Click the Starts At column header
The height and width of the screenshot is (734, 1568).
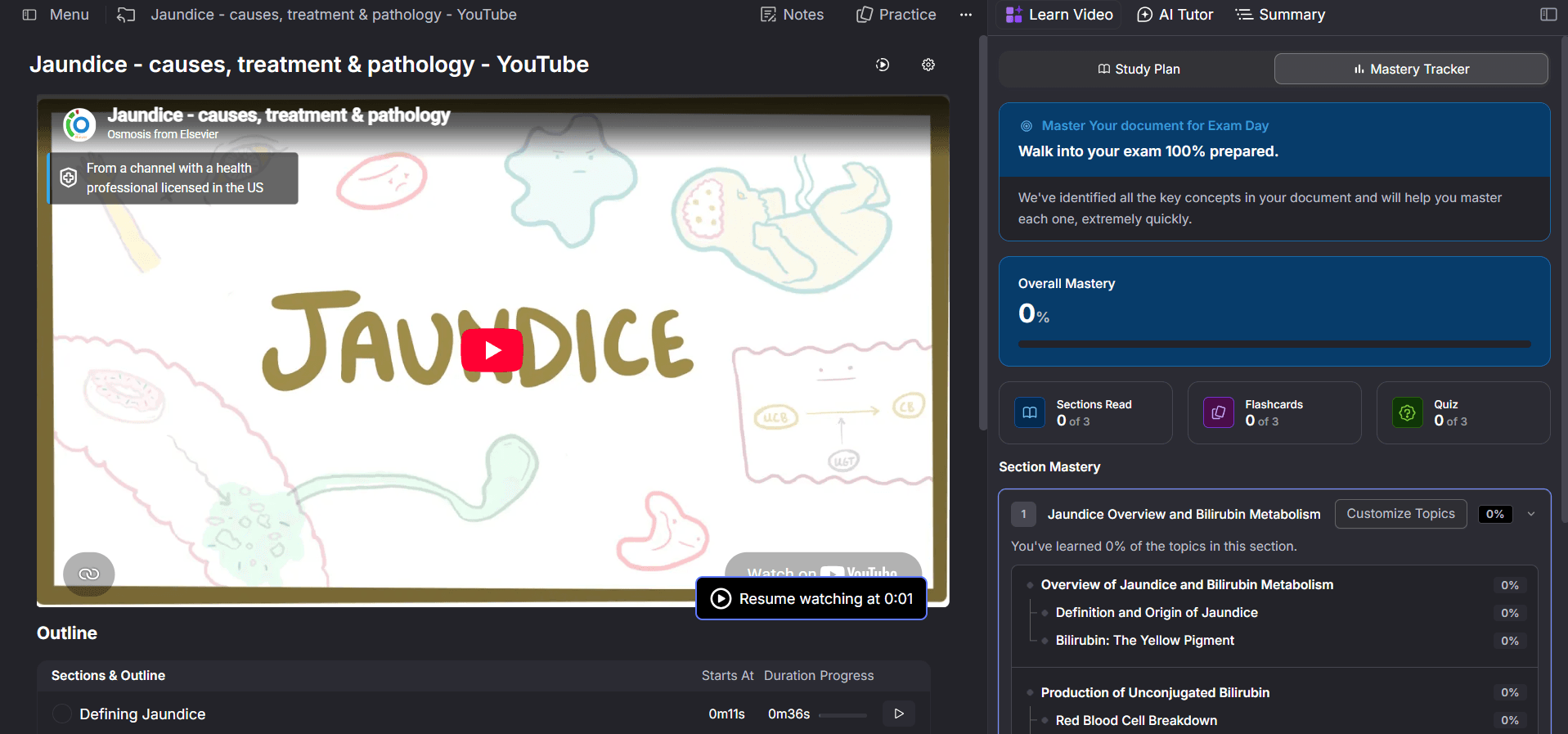pyautogui.click(x=728, y=676)
